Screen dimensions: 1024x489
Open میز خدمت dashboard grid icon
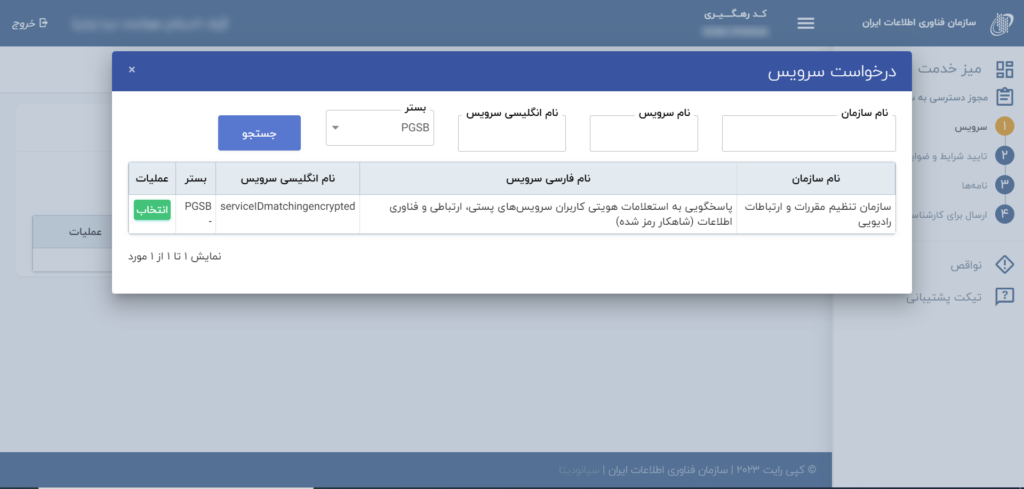point(1004,69)
